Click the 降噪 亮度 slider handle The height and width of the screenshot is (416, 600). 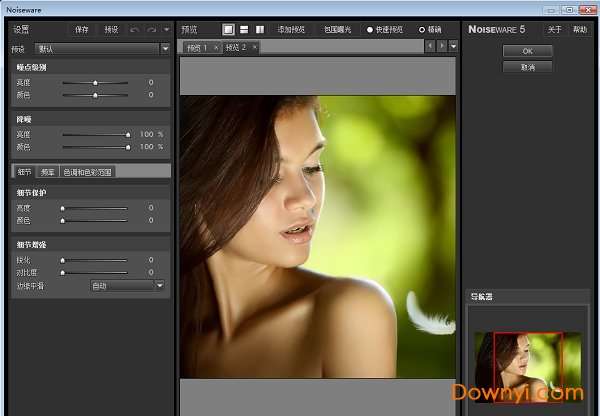pos(128,134)
